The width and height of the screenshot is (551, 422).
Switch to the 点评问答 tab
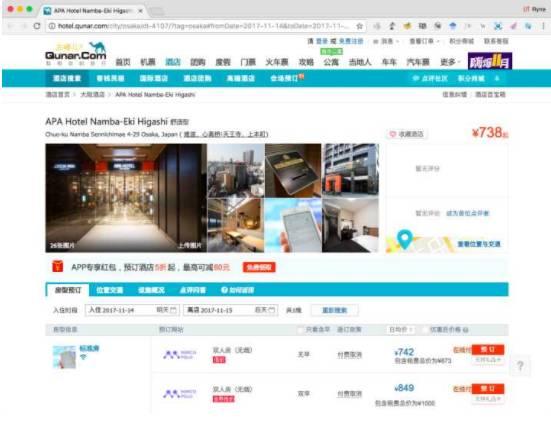coord(193,290)
